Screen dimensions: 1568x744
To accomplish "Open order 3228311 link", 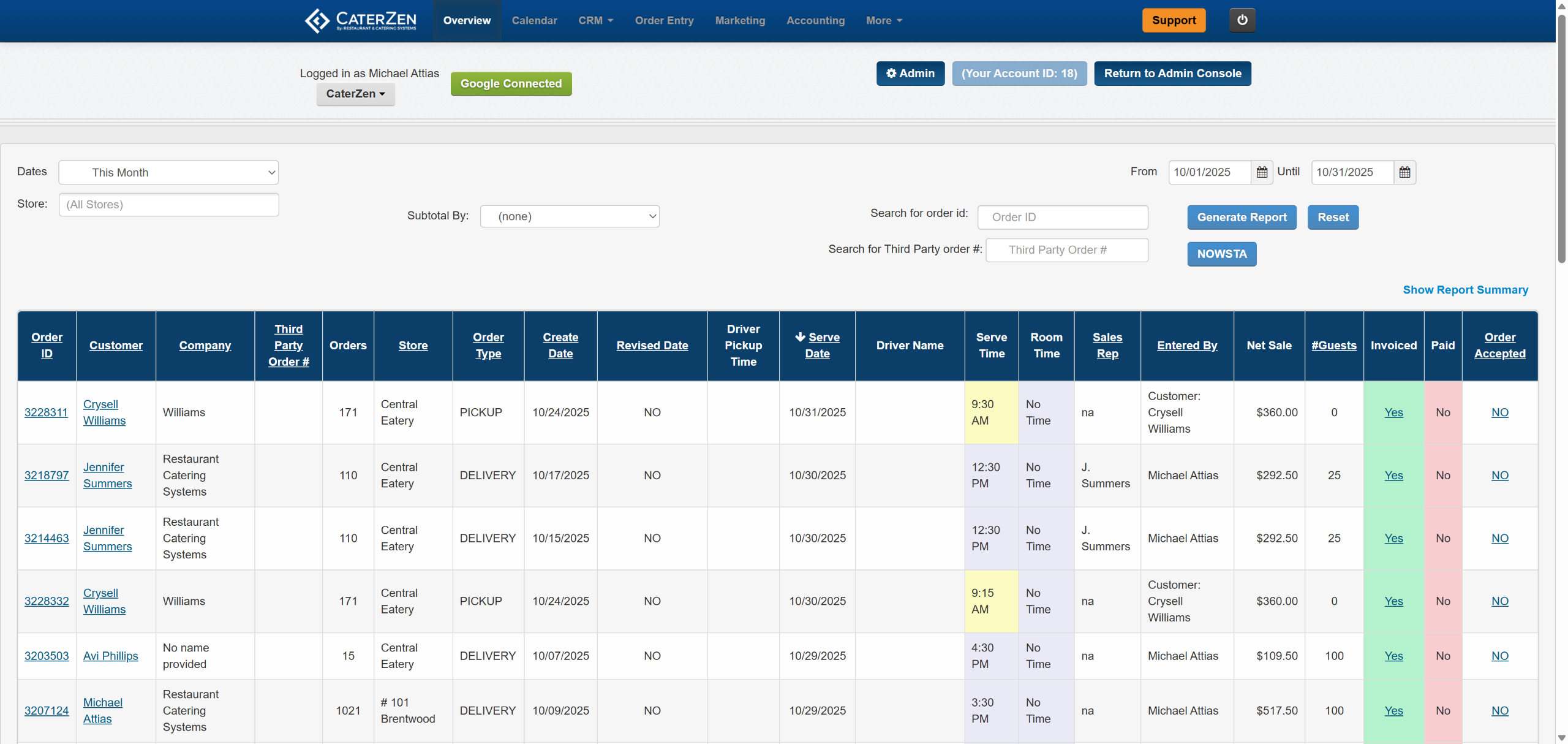I will coord(46,412).
